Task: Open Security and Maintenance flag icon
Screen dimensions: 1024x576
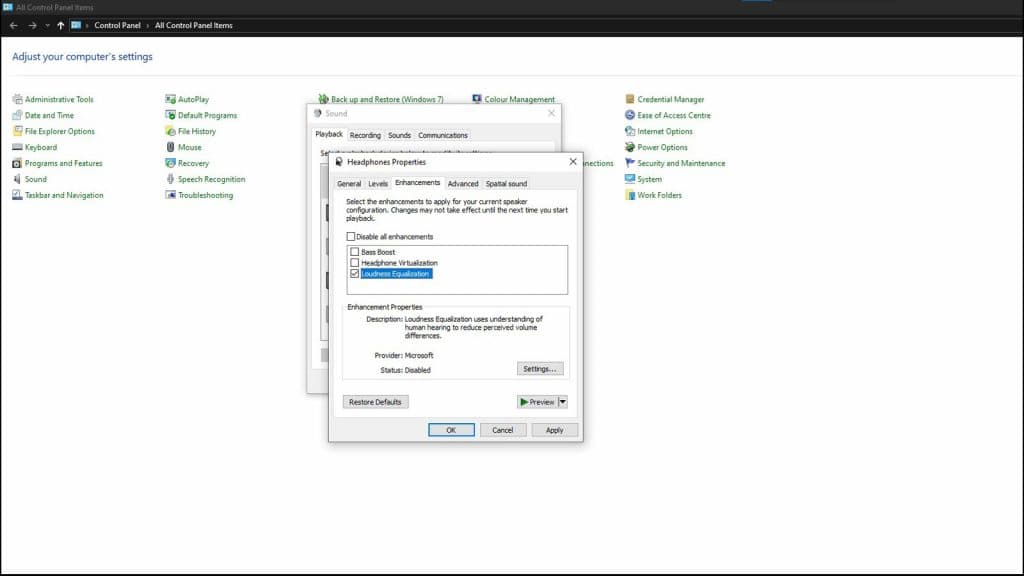Action: (x=630, y=163)
